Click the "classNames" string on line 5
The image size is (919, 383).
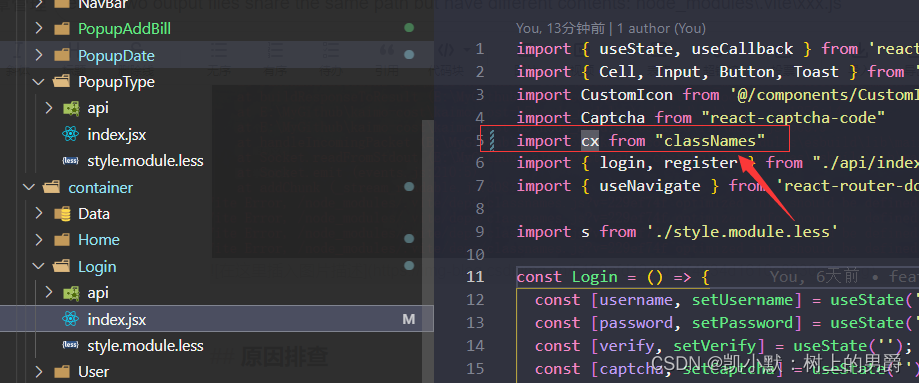pyautogui.click(x=710, y=140)
